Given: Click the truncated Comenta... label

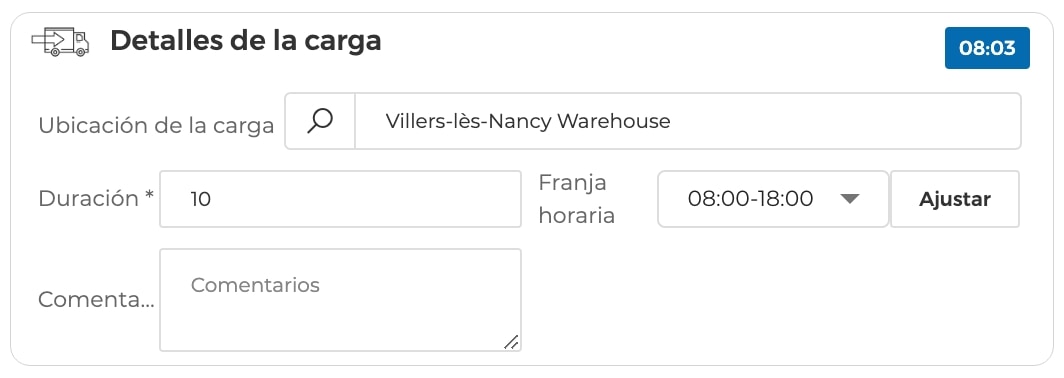Looking at the screenshot, I should coord(96,299).
